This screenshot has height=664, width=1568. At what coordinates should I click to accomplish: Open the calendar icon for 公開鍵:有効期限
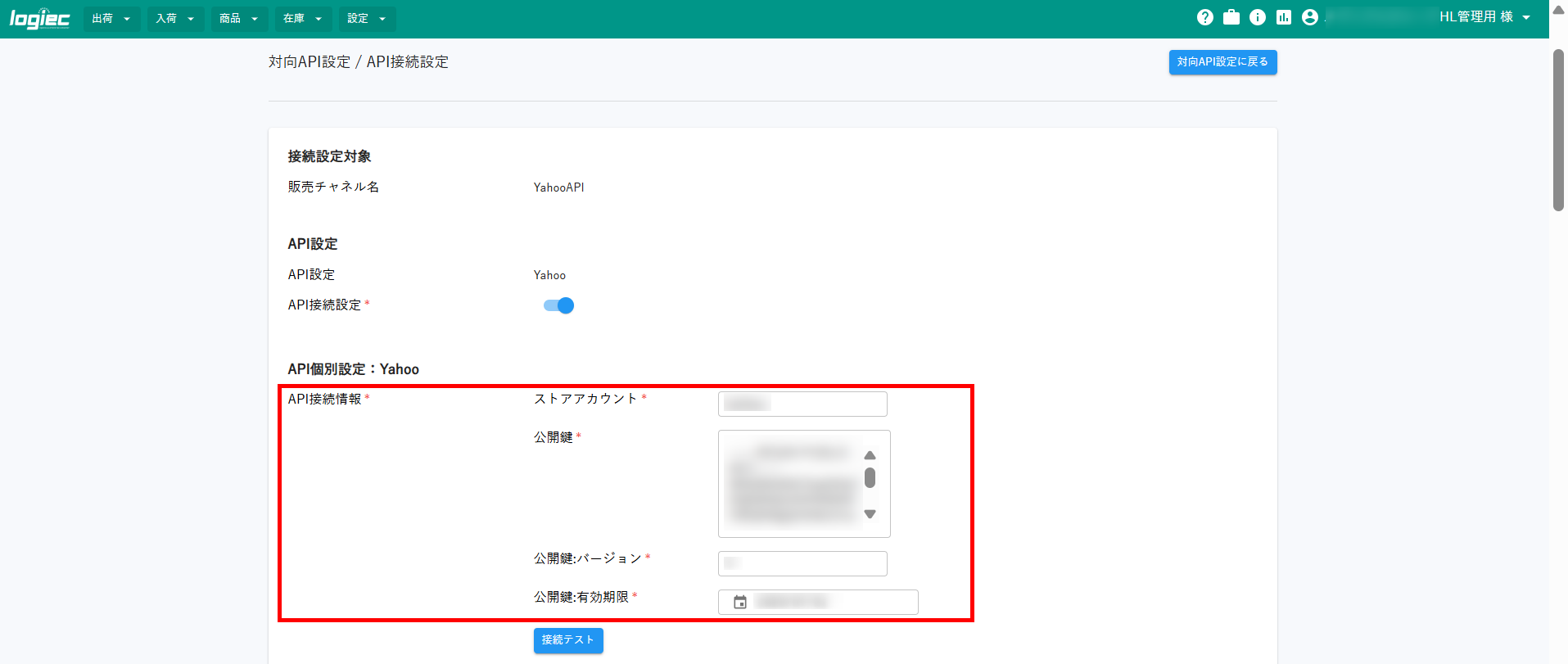pos(739,602)
